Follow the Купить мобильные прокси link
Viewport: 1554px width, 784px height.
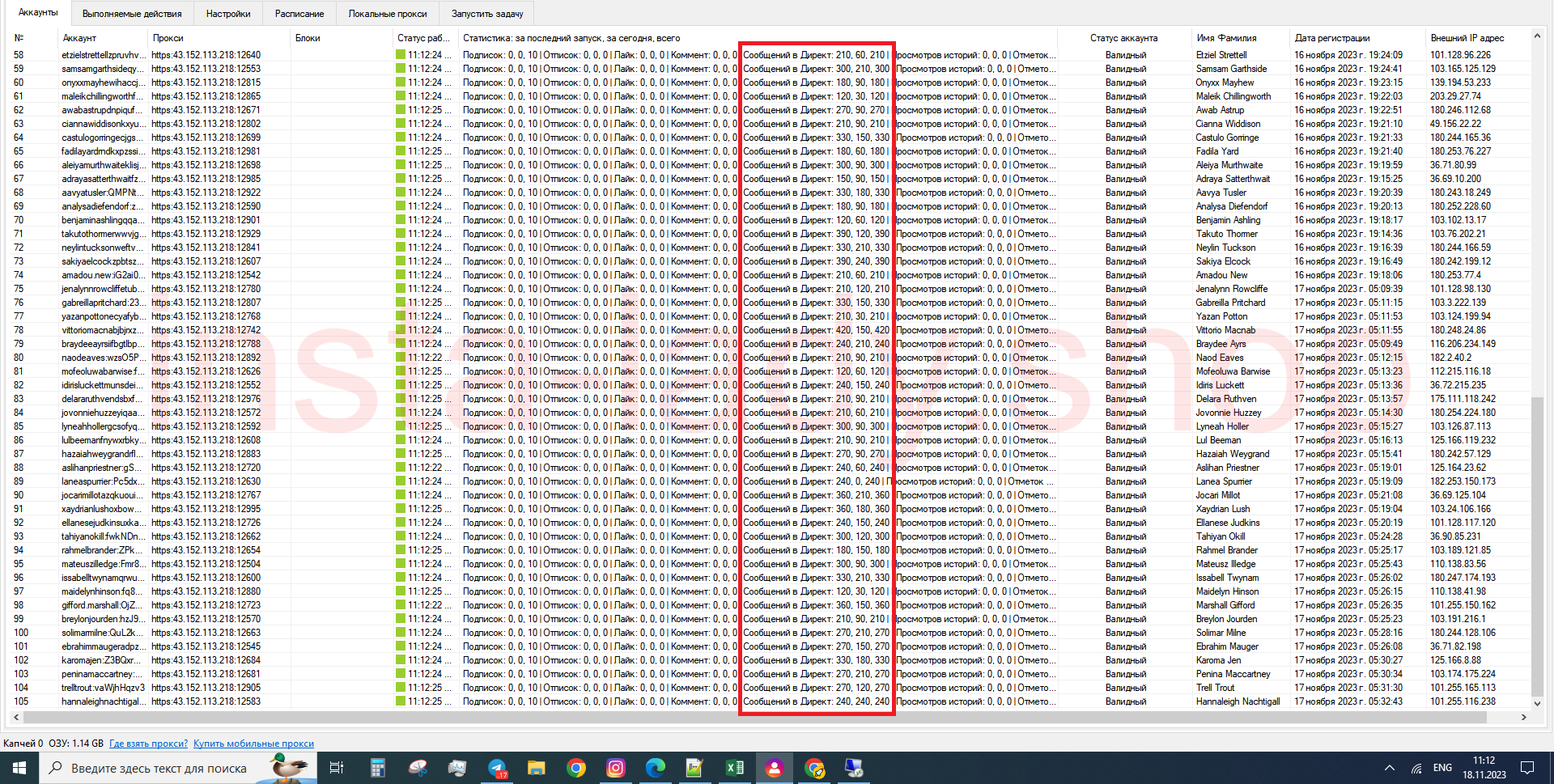253,744
